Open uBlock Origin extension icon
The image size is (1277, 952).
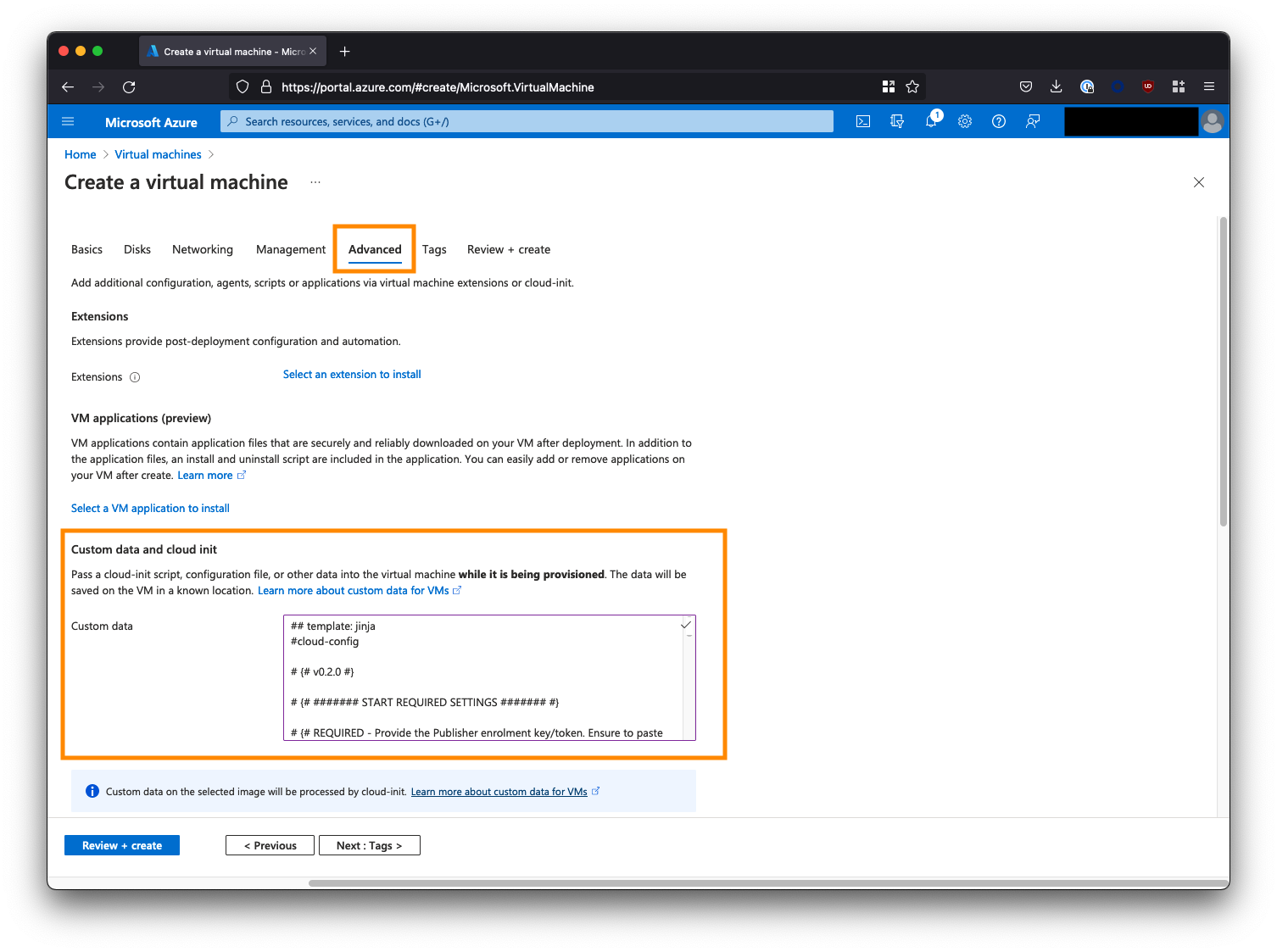click(x=1148, y=86)
